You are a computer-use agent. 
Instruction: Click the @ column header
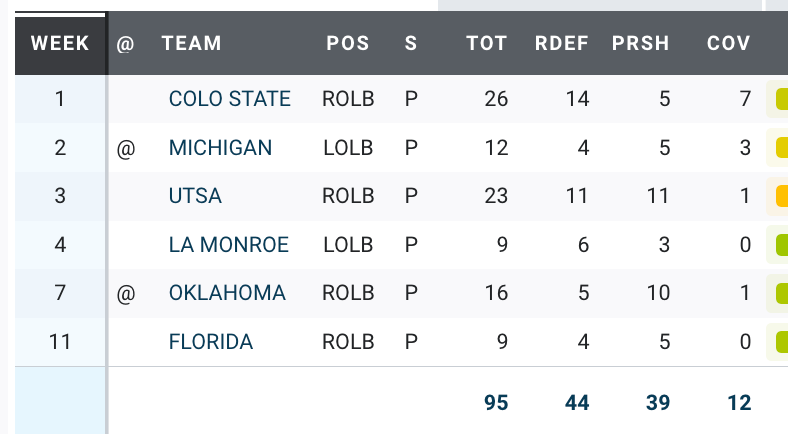point(125,44)
